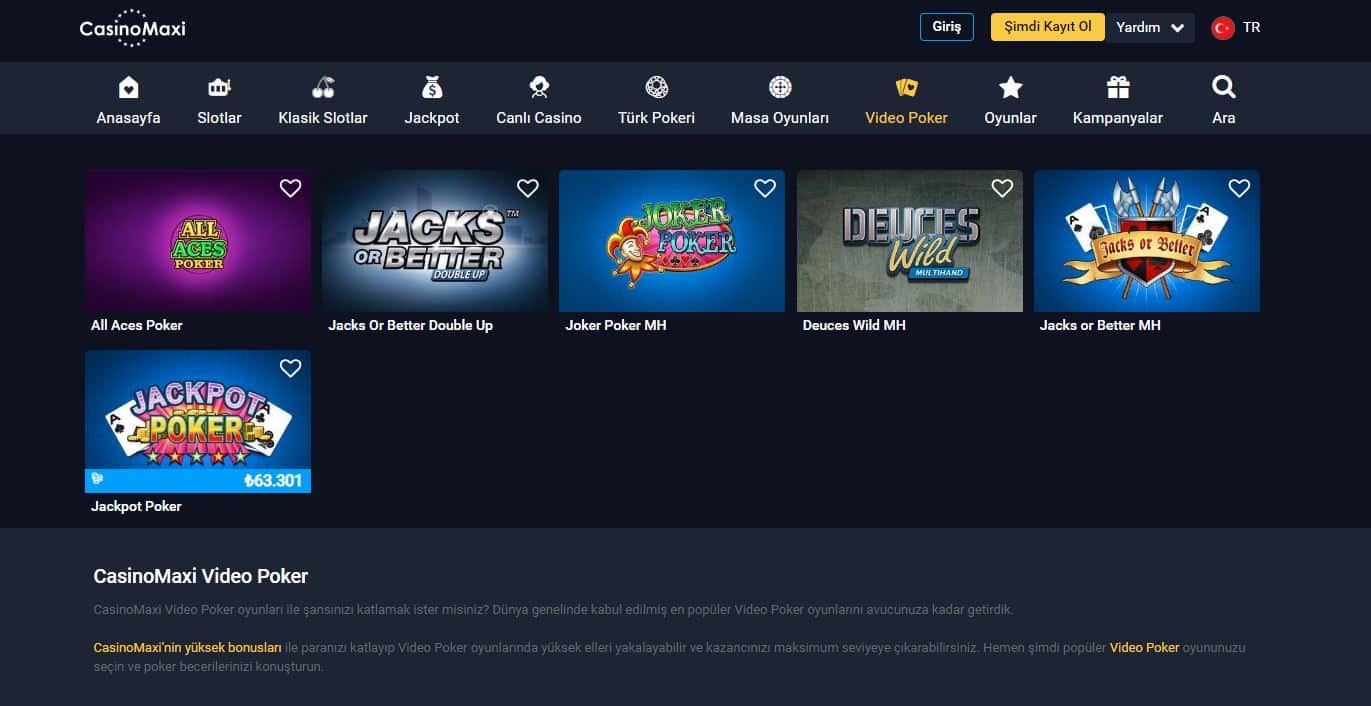Go to Canlı Casino menu label
The height and width of the screenshot is (706, 1371).
pyautogui.click(x=539, y=118)
